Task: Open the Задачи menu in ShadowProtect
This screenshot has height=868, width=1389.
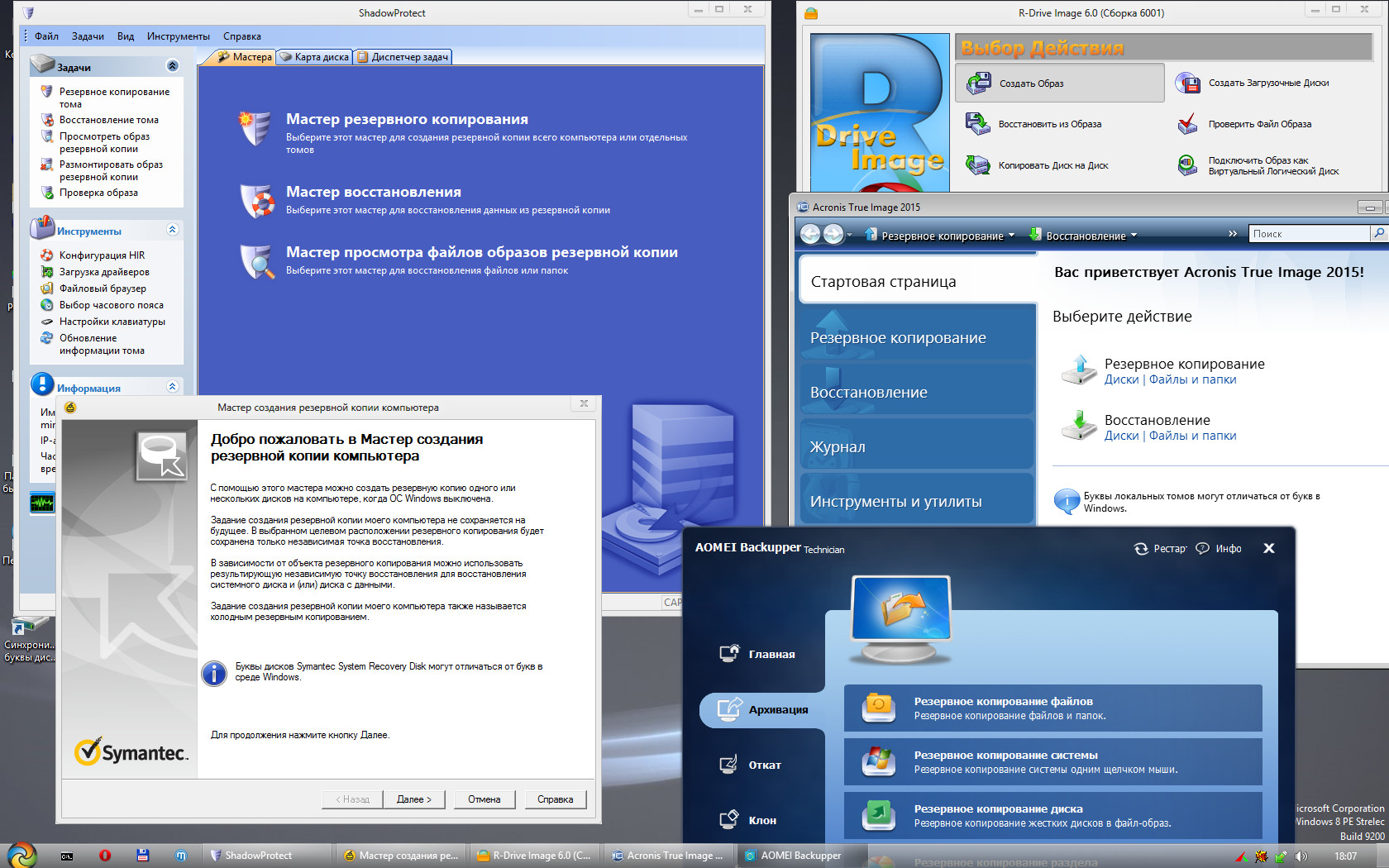Action: coord(88,36)
